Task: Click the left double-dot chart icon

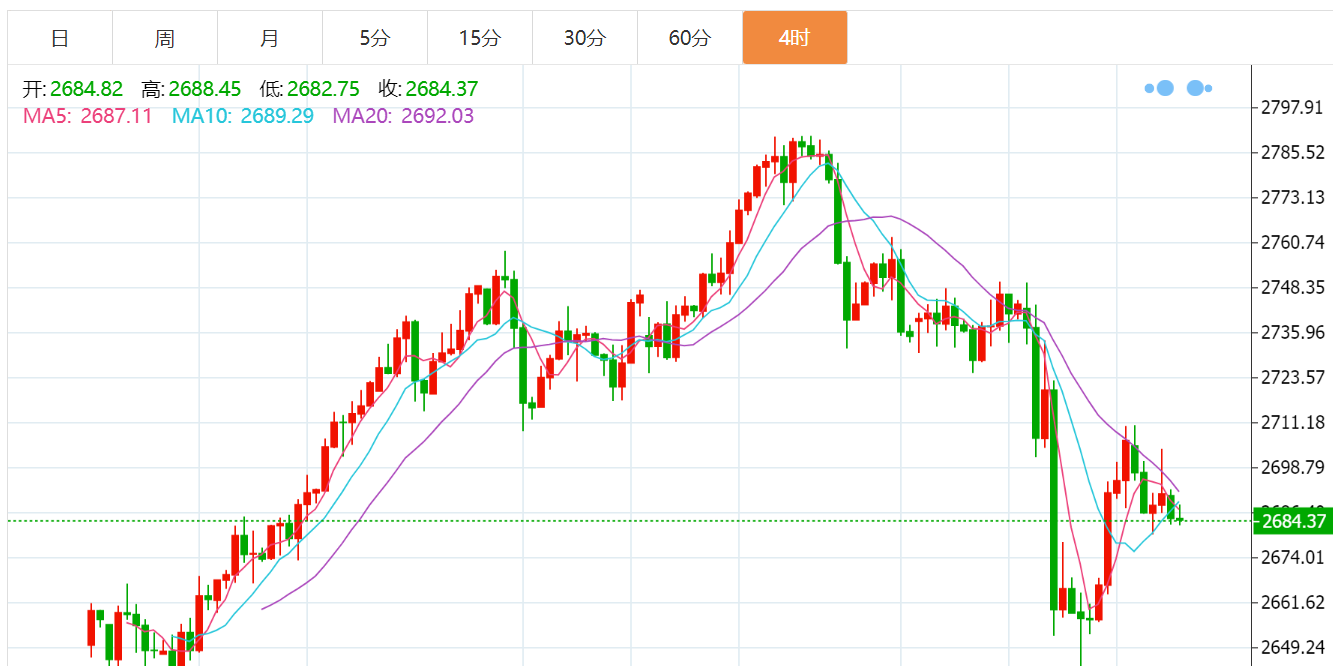Action: click(x=1159, y=89)
